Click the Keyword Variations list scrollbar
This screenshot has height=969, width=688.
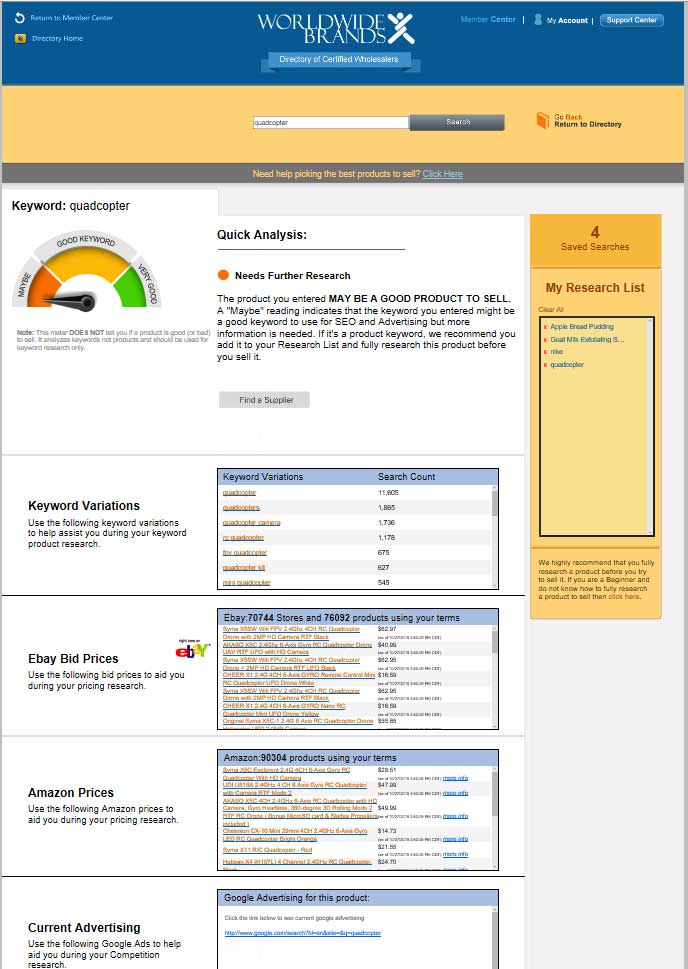point(495,536)
